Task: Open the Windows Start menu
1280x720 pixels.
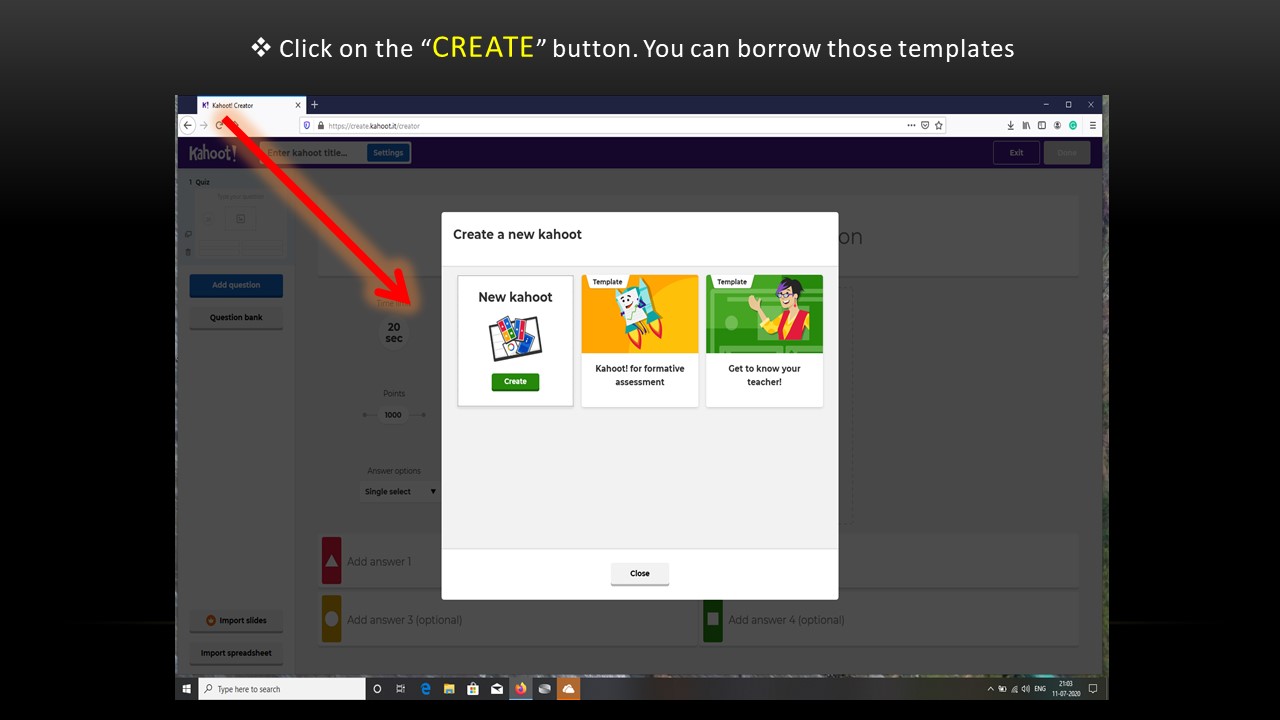Action: (187, 689)
